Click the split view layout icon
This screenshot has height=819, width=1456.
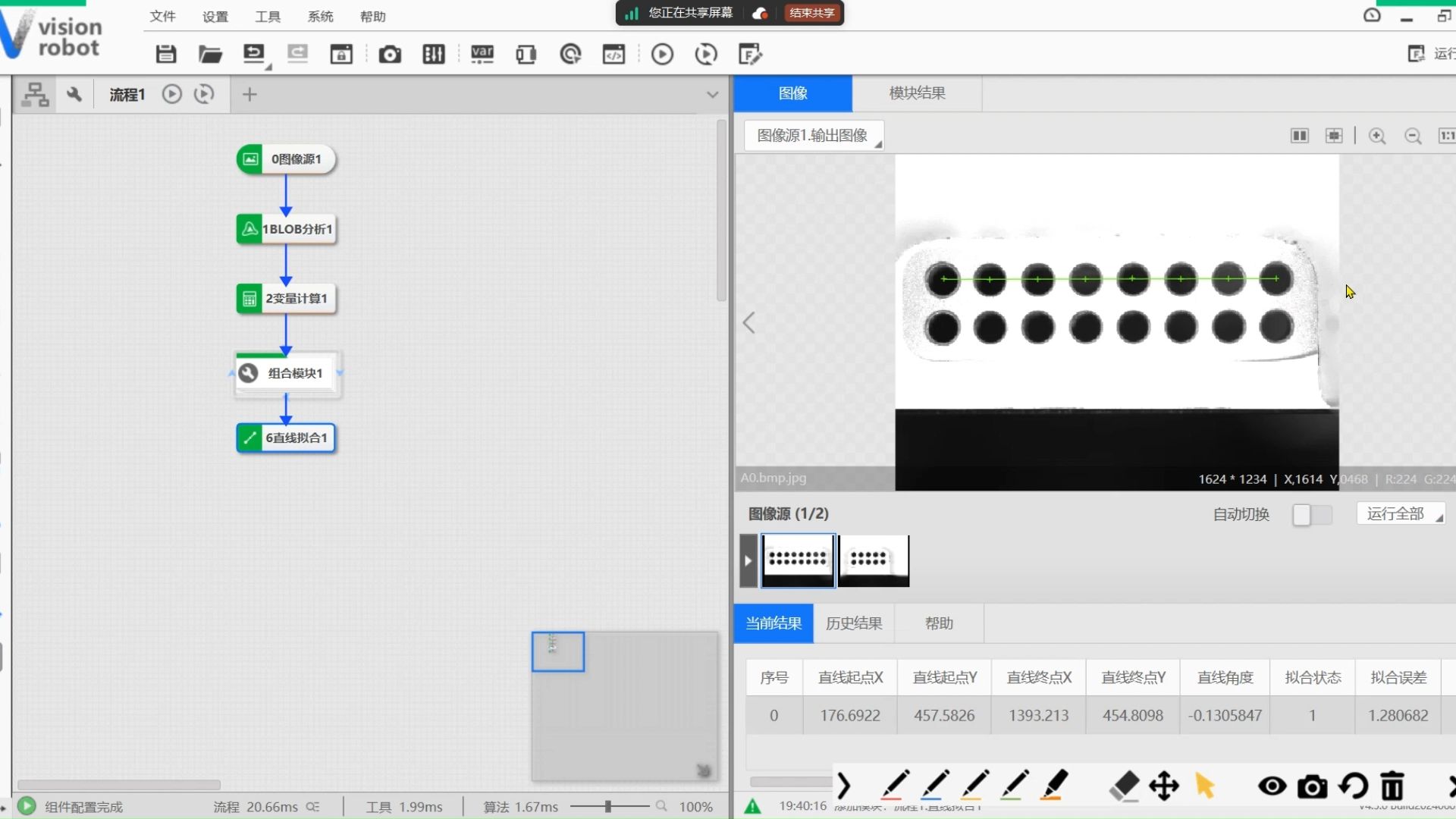click(1299, 136)
